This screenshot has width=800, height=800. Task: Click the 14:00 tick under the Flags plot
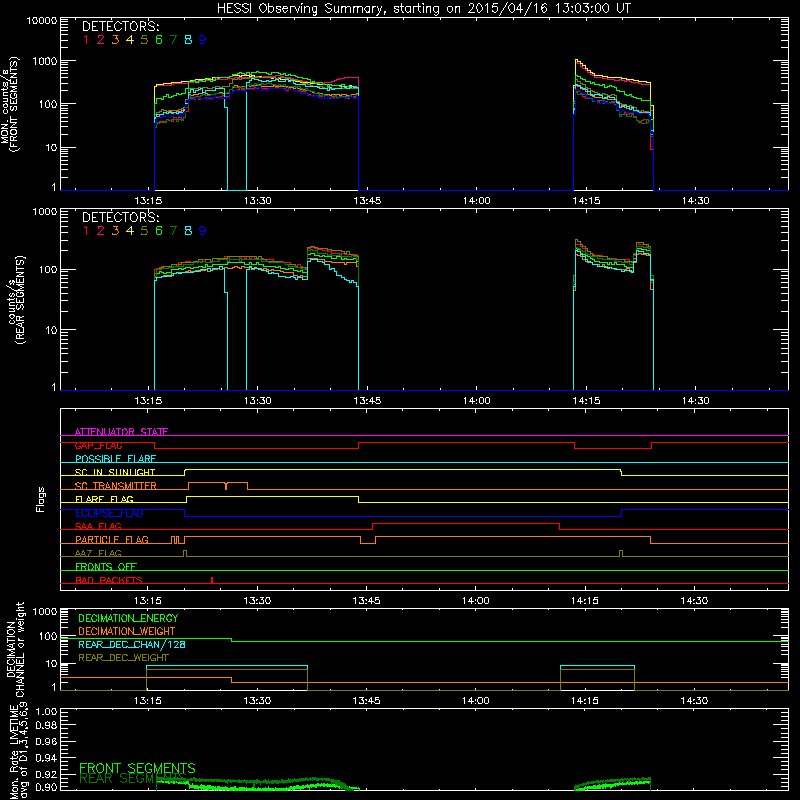pyautogui.click(x=476, y=601)
